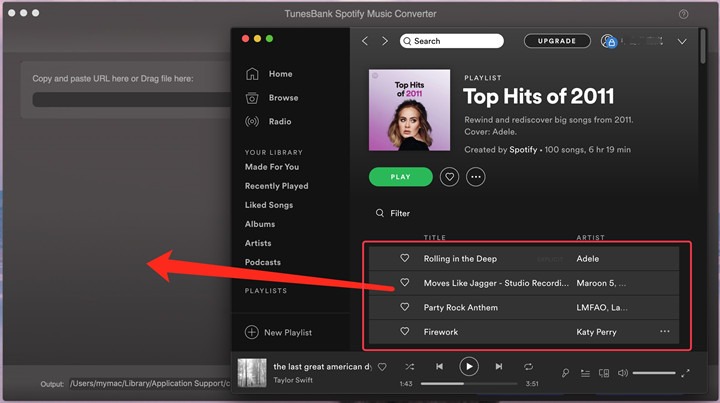Screen dimensions: 720x403
Task: Open the play queue icon
Action: click(x=585, y=373)
